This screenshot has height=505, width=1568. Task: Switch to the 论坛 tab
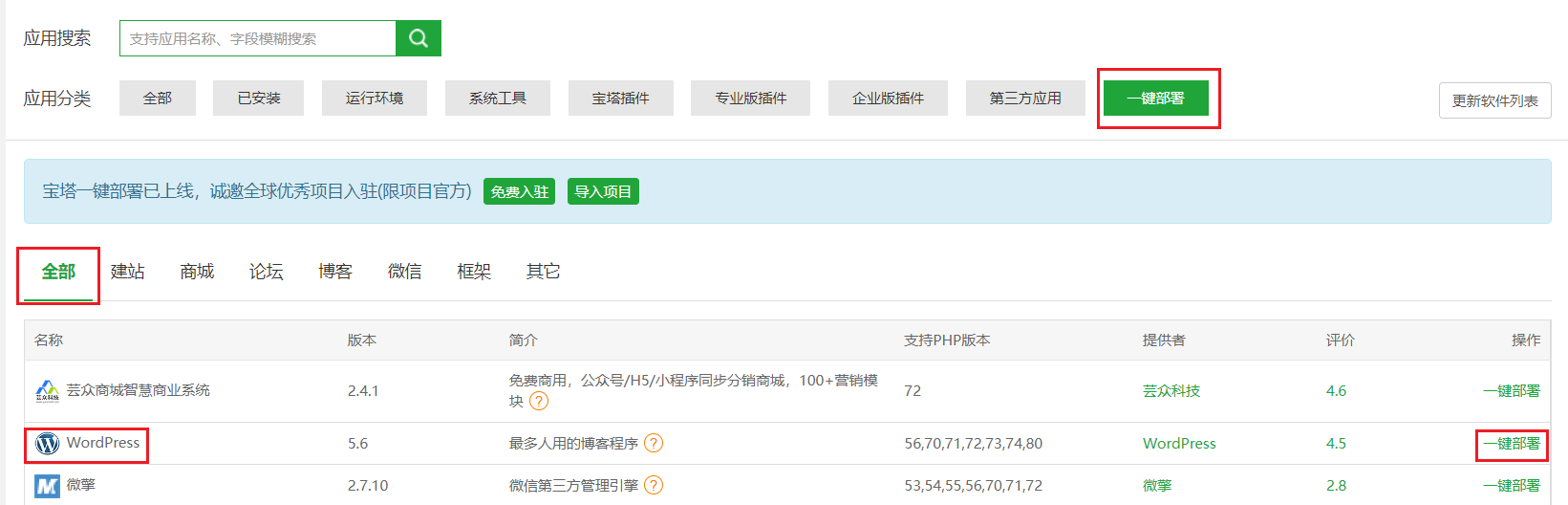[267, 272]
